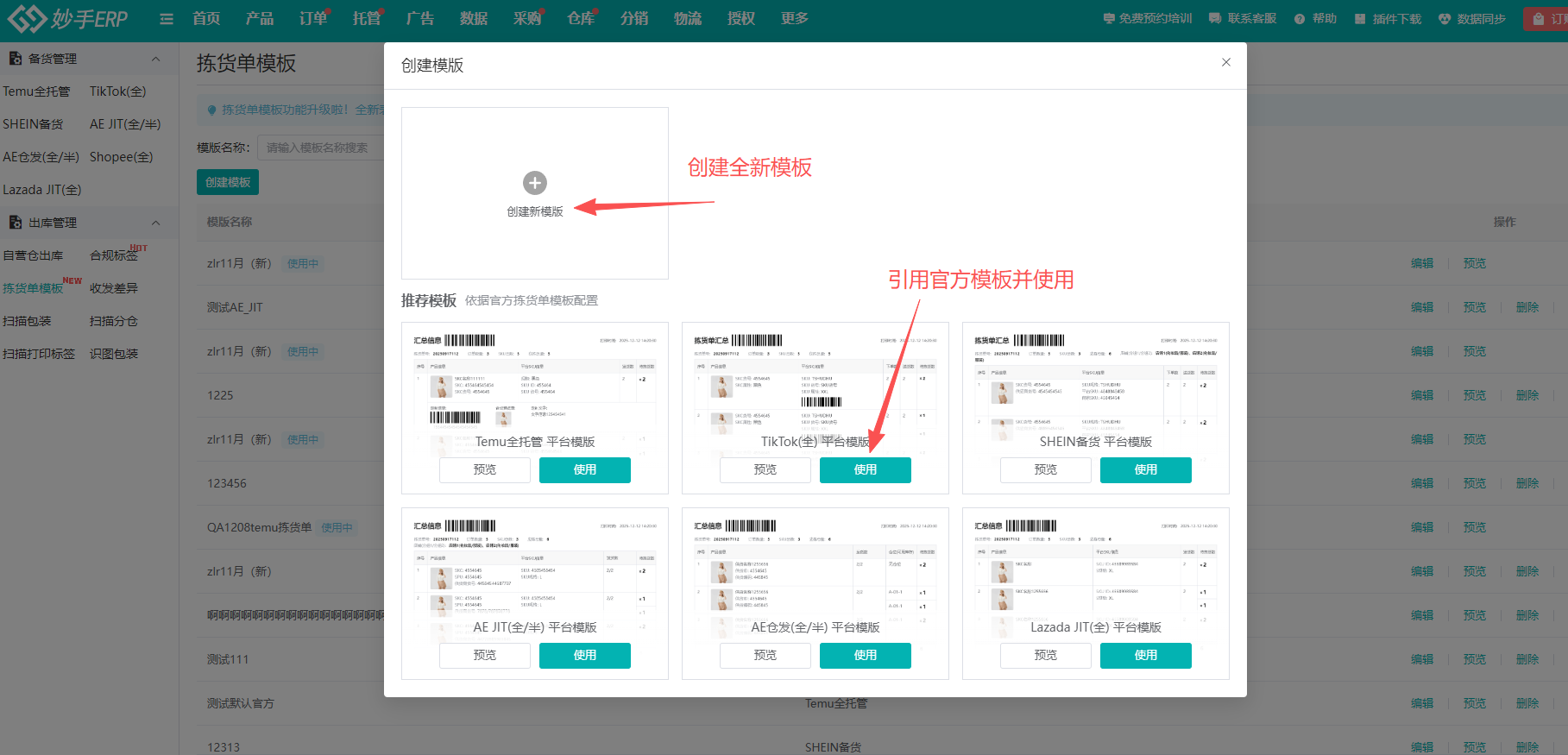Image resolution: width=1568 pixels, height=755 pixels.
Task: Open 合规标签 in the sidebar
Action: pyautogui.click(x=114, y=255)
